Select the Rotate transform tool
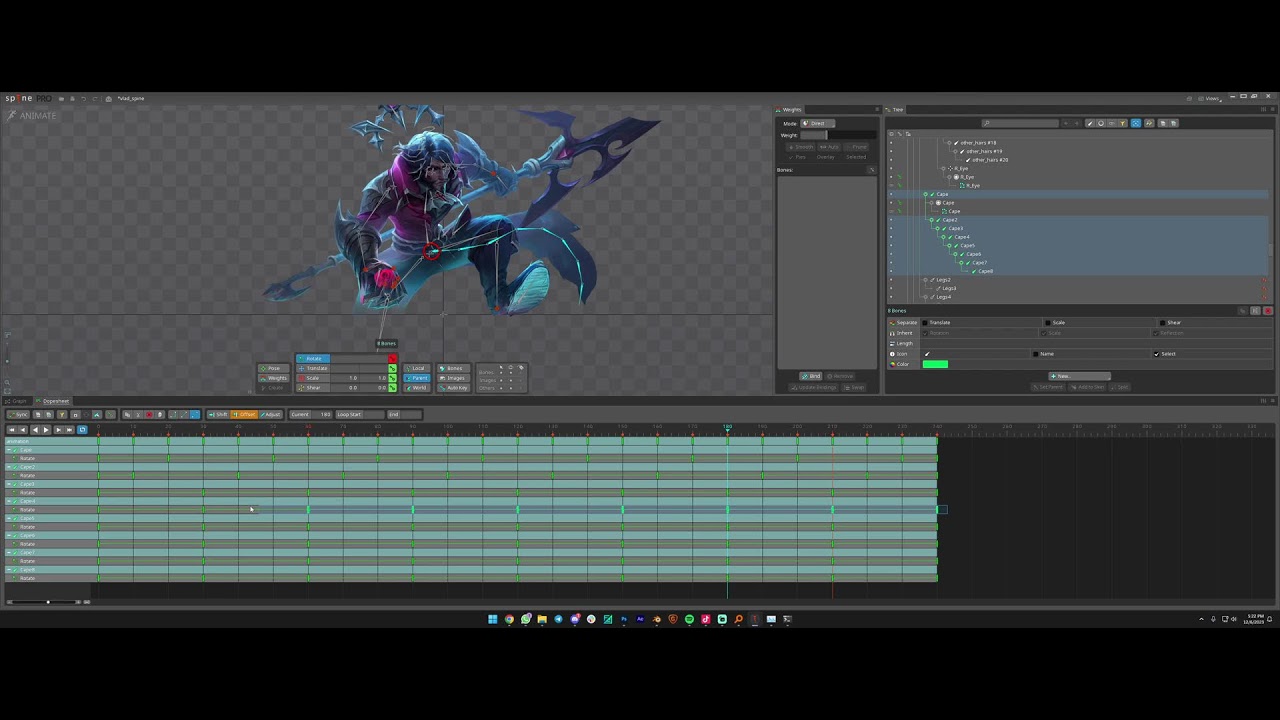 [313, 359]
